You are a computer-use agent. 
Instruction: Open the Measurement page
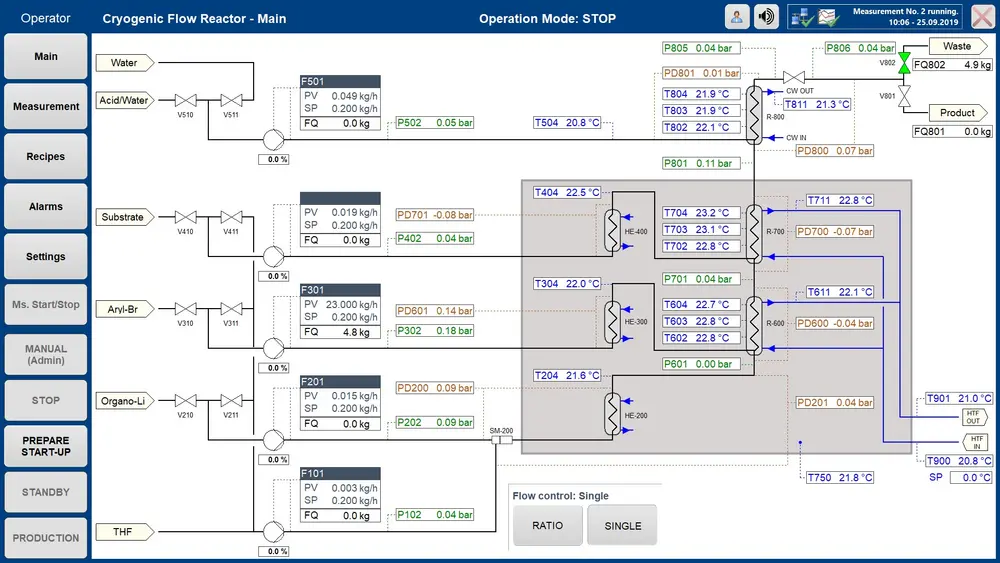46,106
